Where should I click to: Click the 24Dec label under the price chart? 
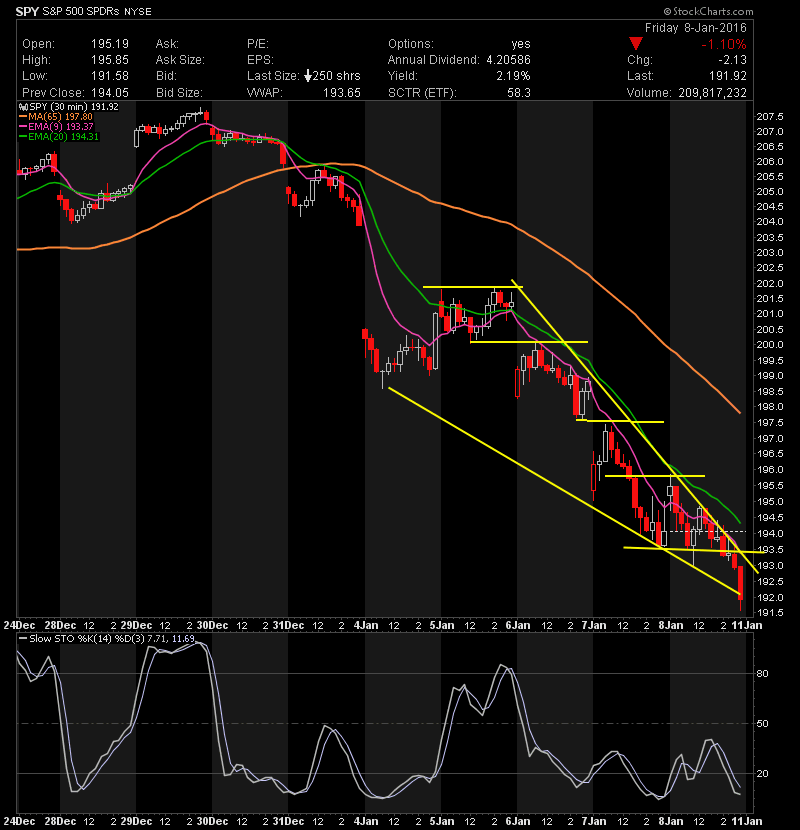point(20,625)
